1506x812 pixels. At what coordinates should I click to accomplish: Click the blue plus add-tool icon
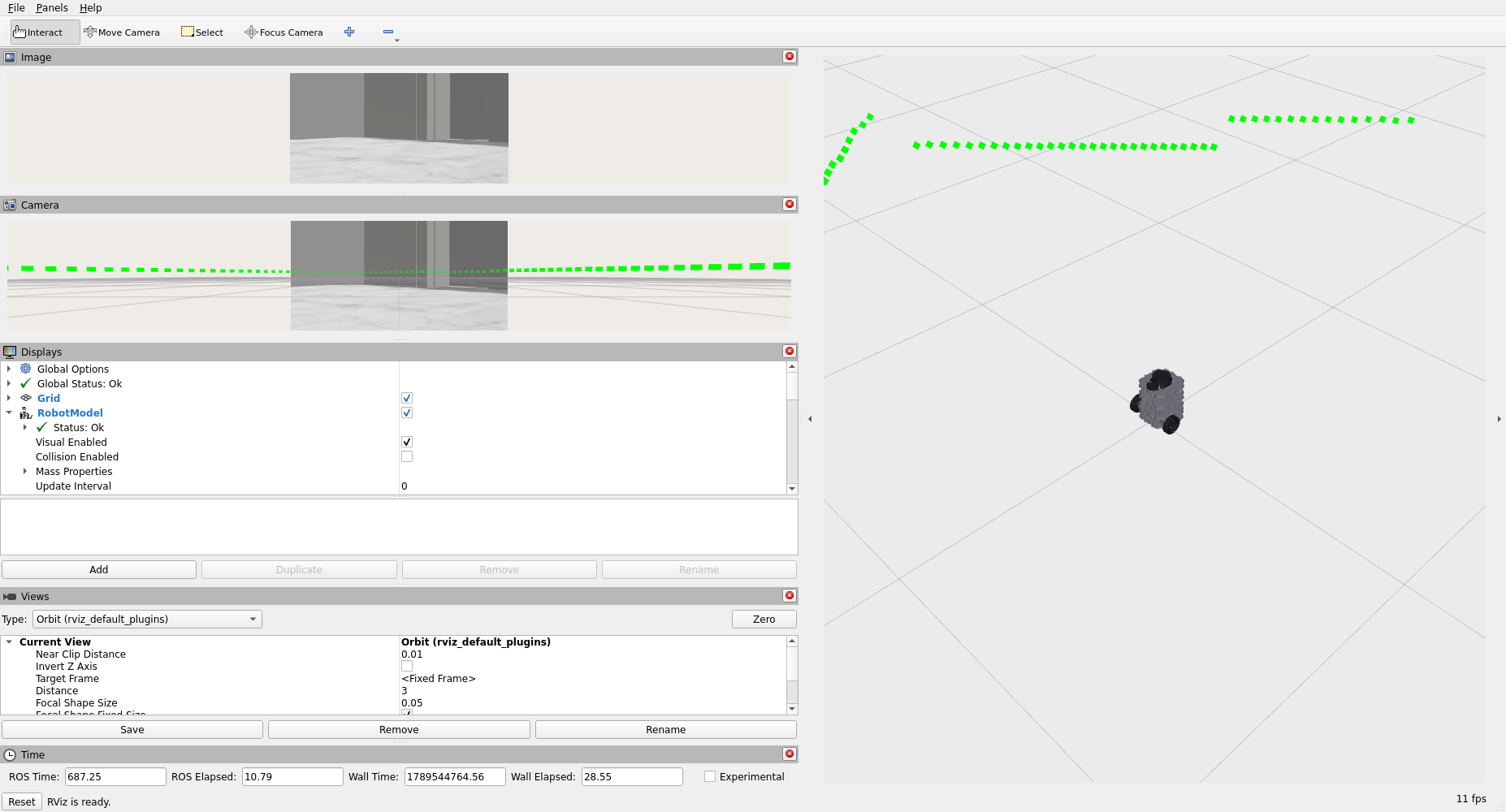coord(349,32)
